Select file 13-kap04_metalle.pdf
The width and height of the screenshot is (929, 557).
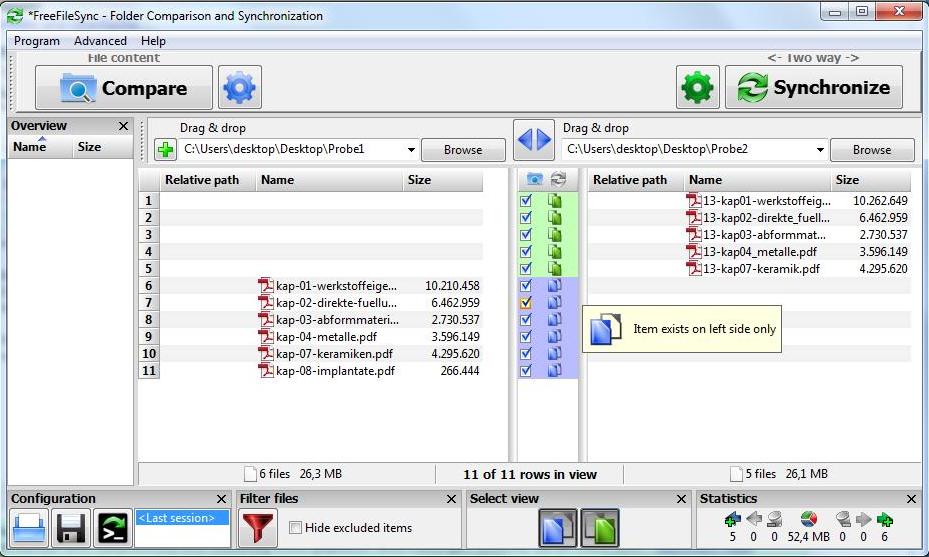(760, 252)
